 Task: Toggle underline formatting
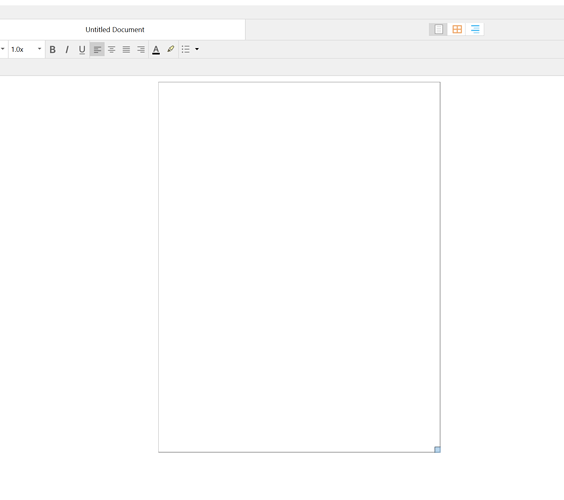82,50
